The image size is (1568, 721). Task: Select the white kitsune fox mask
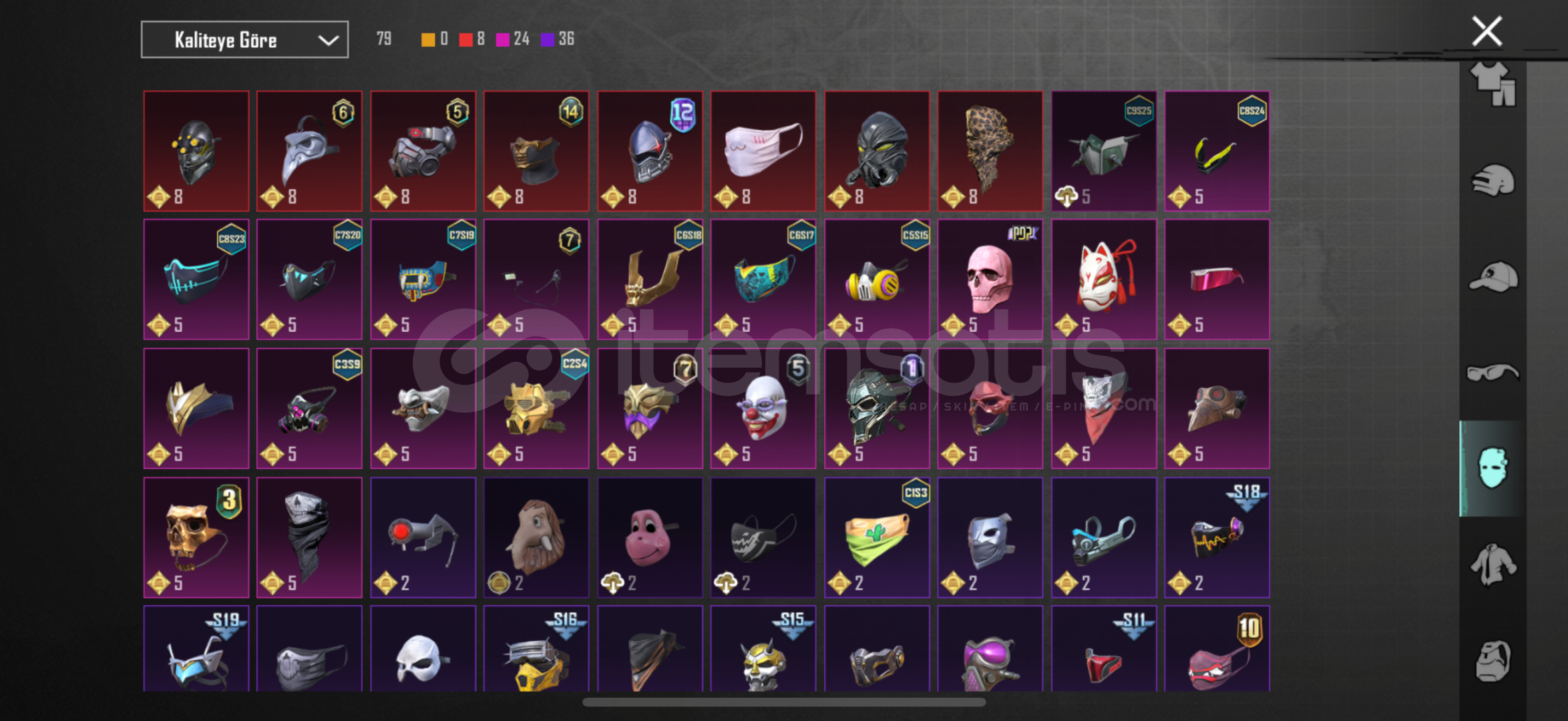pos(1104,279)
